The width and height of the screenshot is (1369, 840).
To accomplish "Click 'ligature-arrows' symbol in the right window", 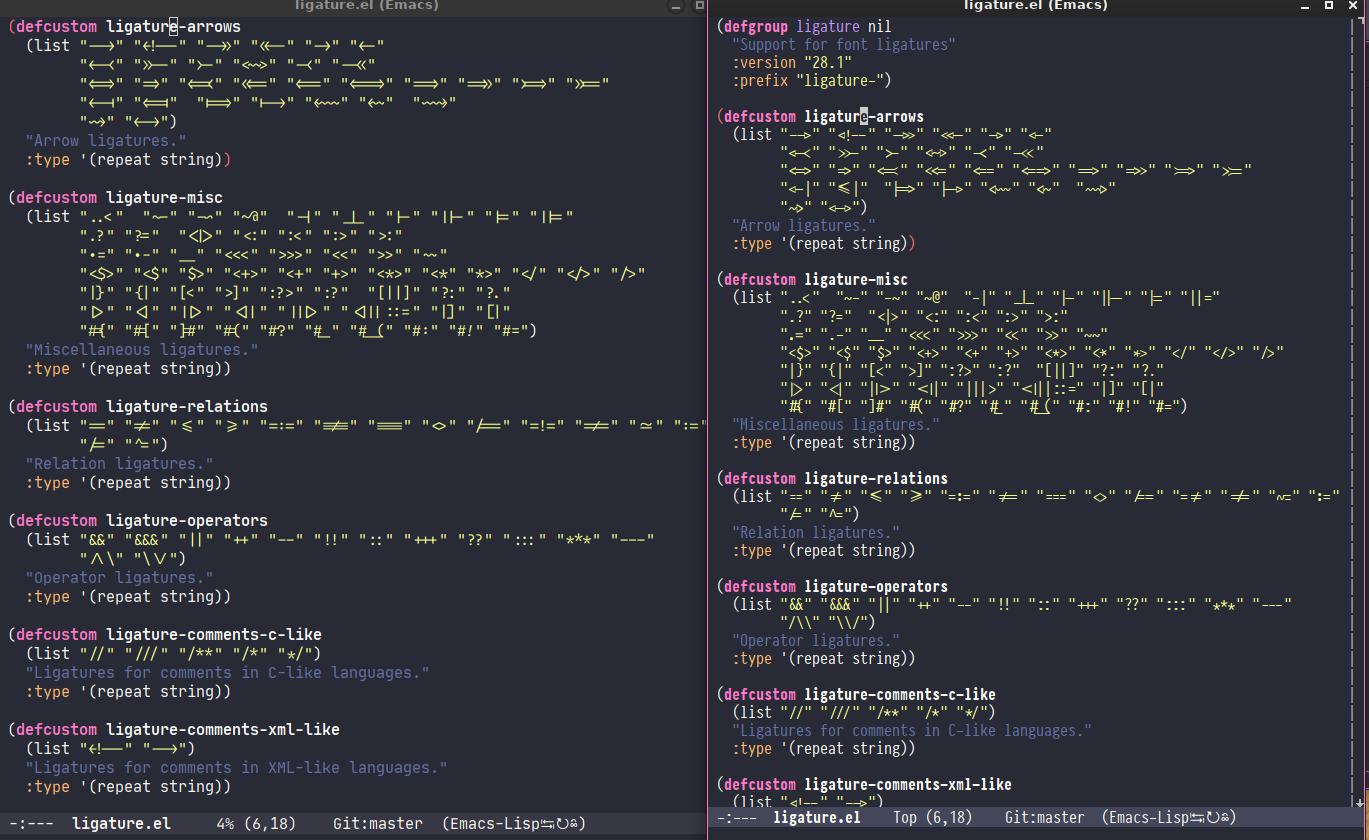I will [864, 116].
